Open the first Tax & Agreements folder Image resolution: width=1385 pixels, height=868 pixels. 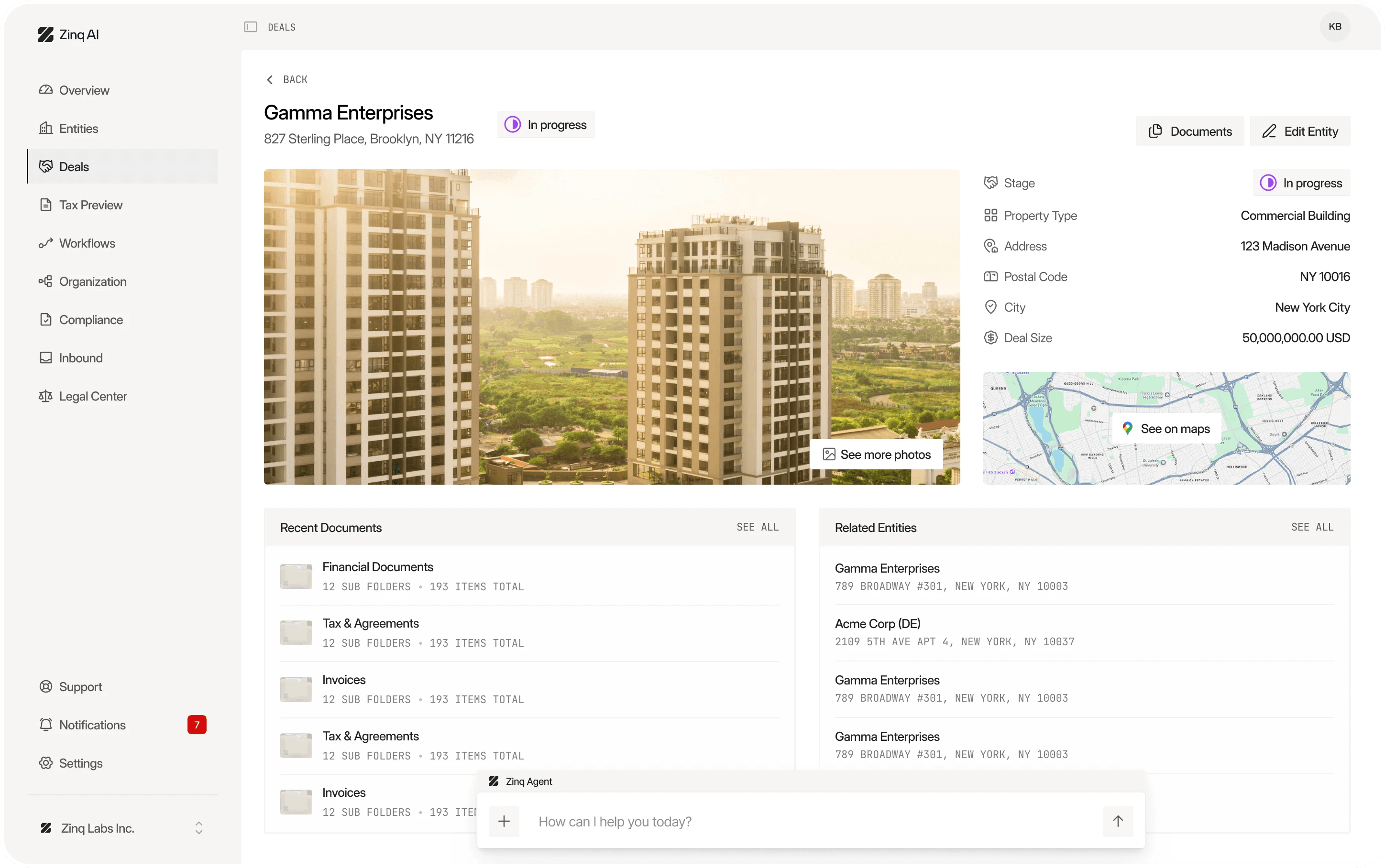(x=529, y=633)
